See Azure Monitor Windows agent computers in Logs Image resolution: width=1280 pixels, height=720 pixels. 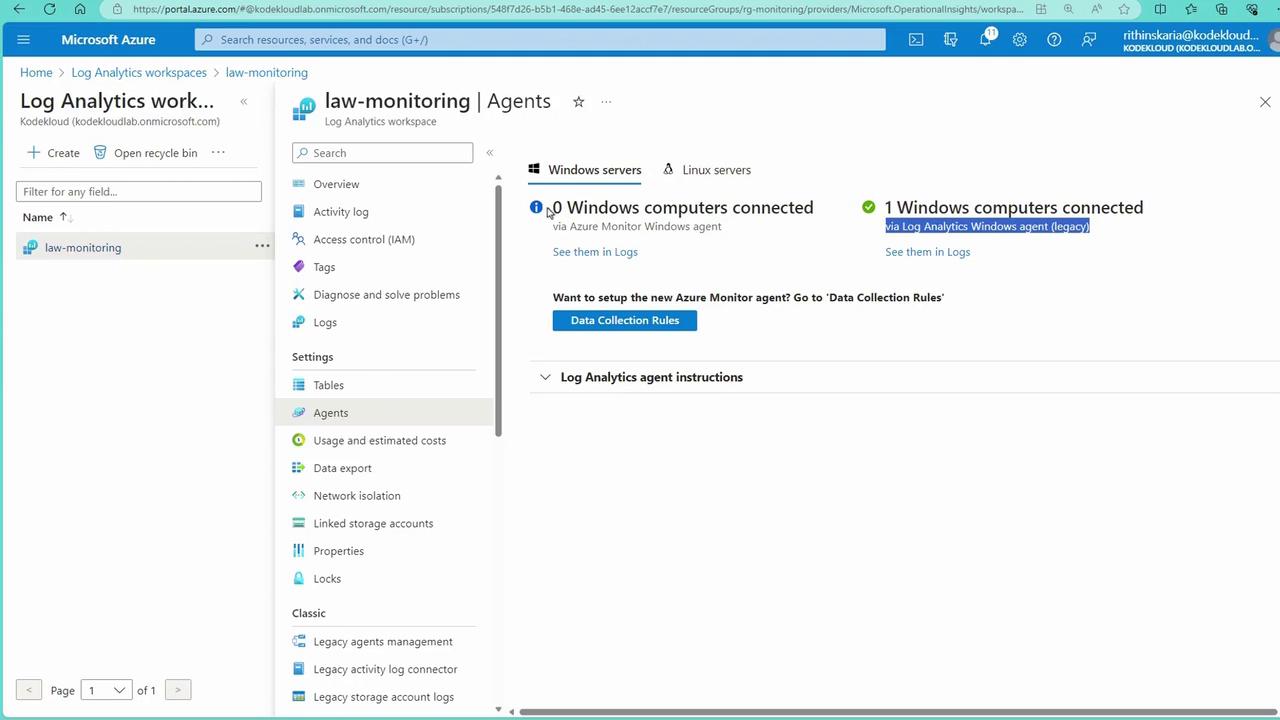pos(595,252)
